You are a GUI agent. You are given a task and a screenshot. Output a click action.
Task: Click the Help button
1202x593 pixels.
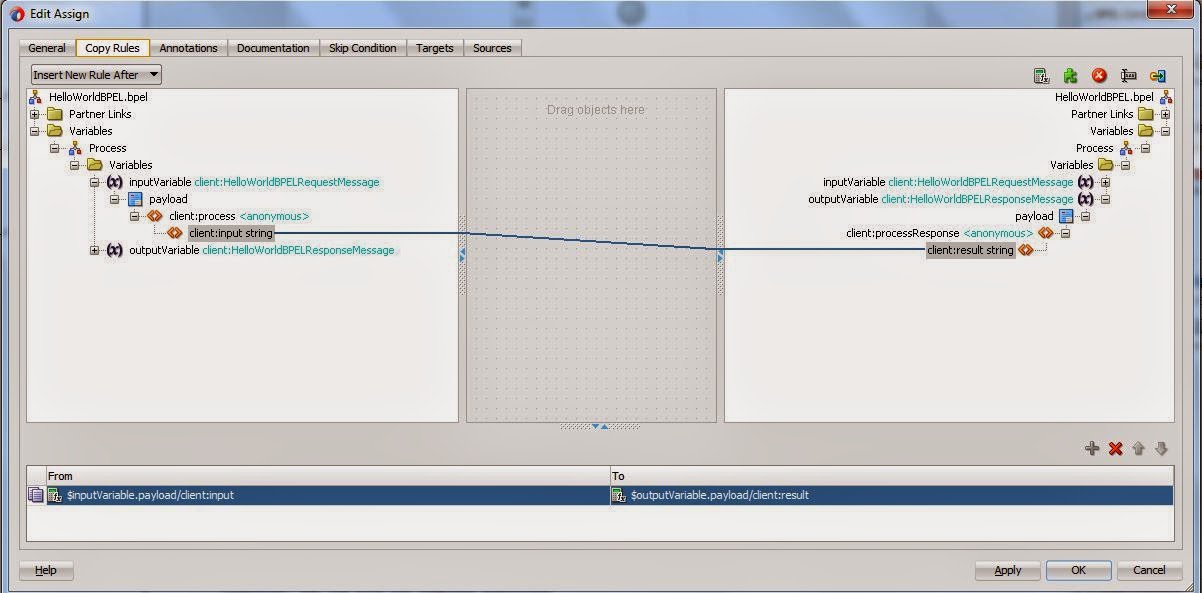point(45,570)
